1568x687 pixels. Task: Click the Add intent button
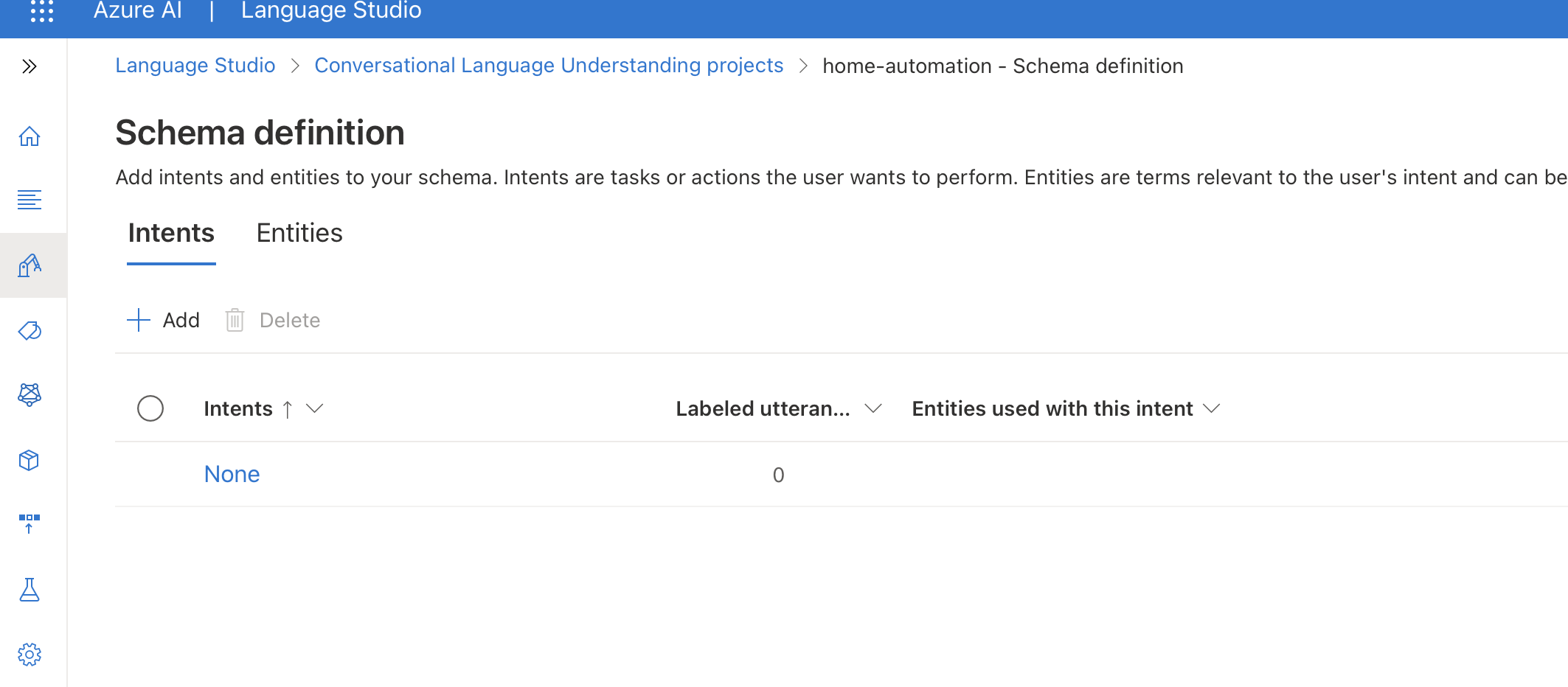pos(164,321)
